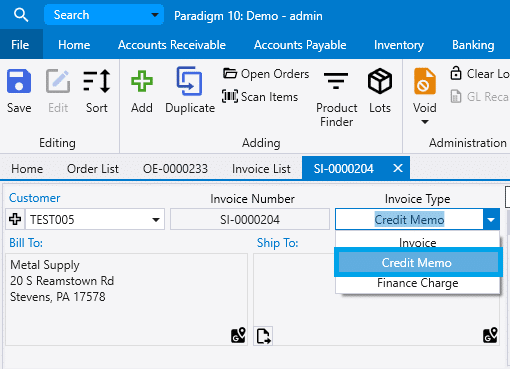Choose Invoice from the type list
This screenshot has height=369, width=510.
pos(417,241)
